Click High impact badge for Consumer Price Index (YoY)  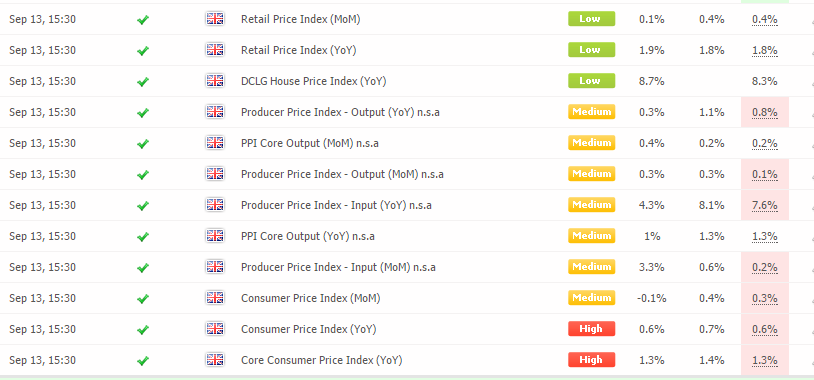coord(591,329)
